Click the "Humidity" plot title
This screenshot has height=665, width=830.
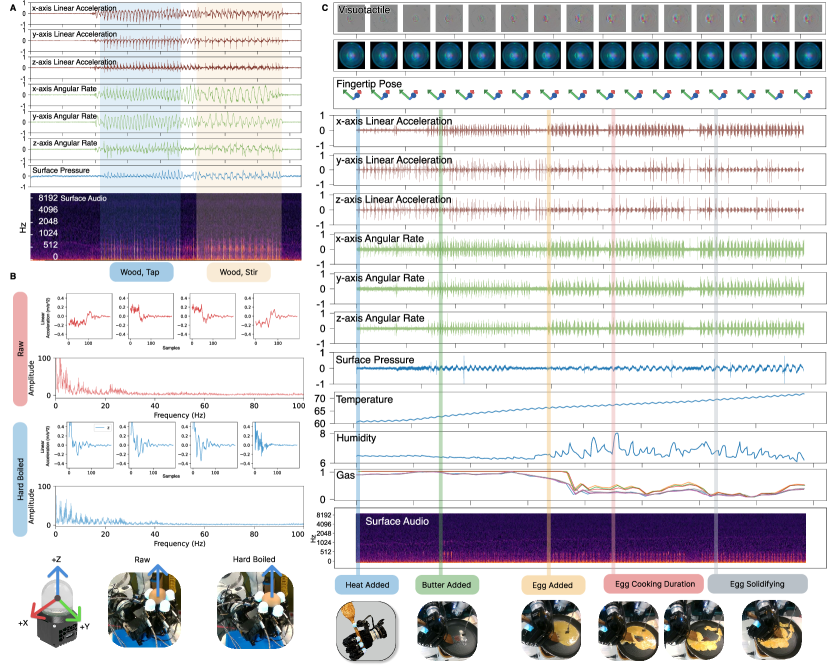[356, 438]
